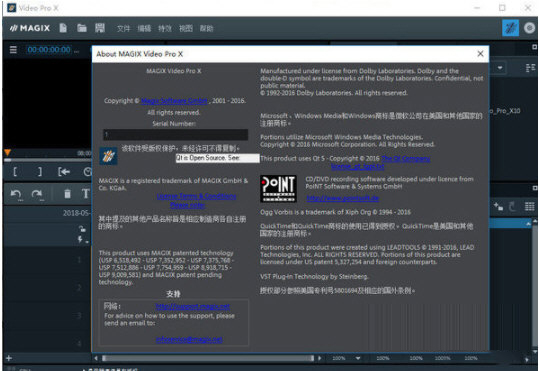539x371 pixels.
Task: Click the clock icon in transport bar
Action: click(88, 172)
